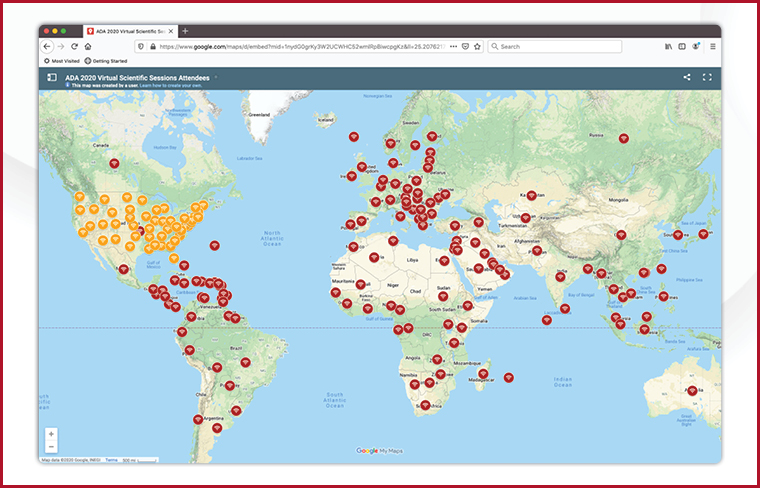The image size is (760, 488).
Task: Select the red marker in Sudan
Action: 443,296
